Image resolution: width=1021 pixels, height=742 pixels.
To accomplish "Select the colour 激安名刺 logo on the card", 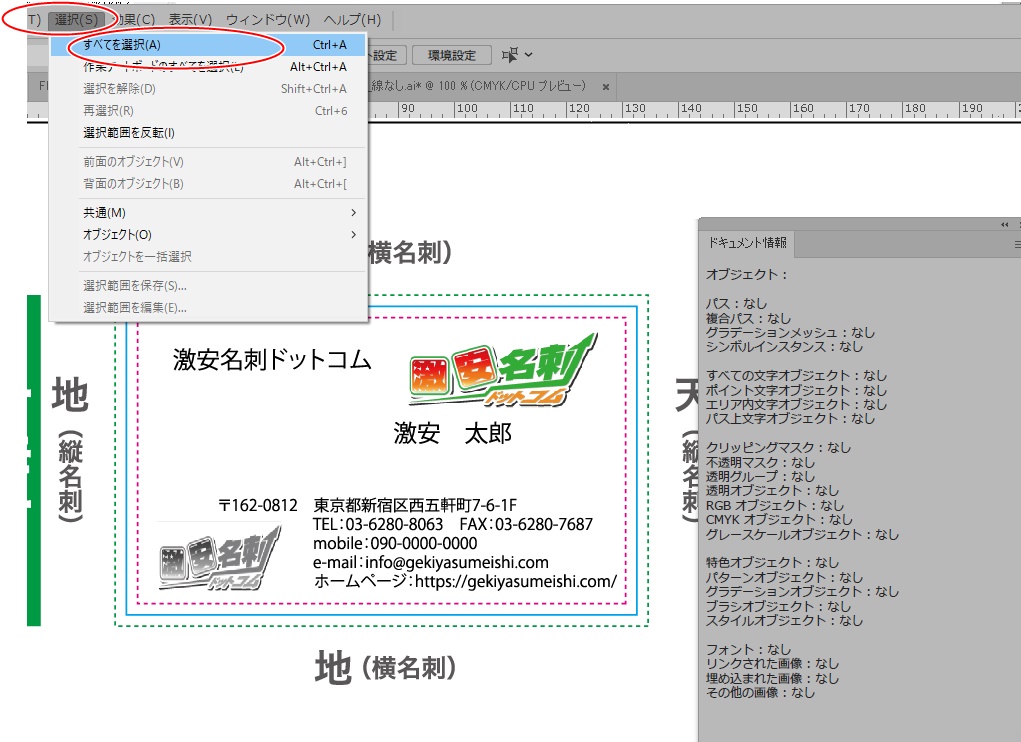I will (x=503, y=370).
